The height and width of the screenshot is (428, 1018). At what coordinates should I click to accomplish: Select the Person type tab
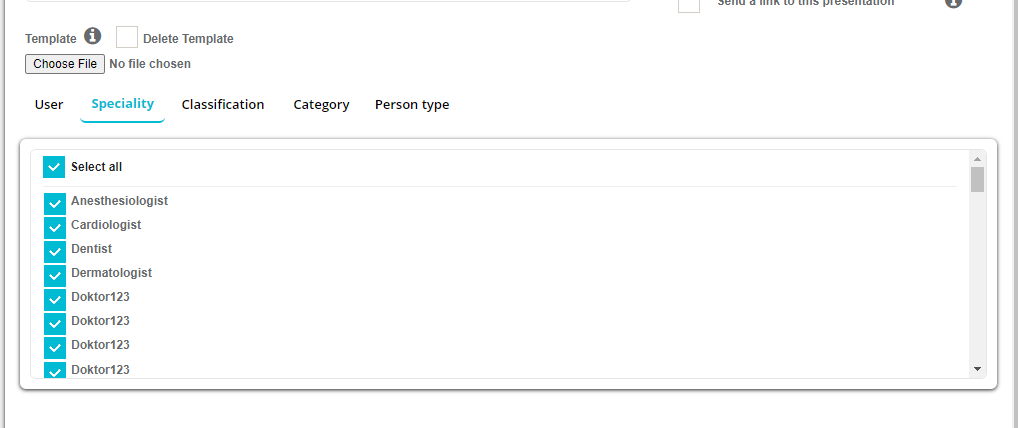coord(412,105)
